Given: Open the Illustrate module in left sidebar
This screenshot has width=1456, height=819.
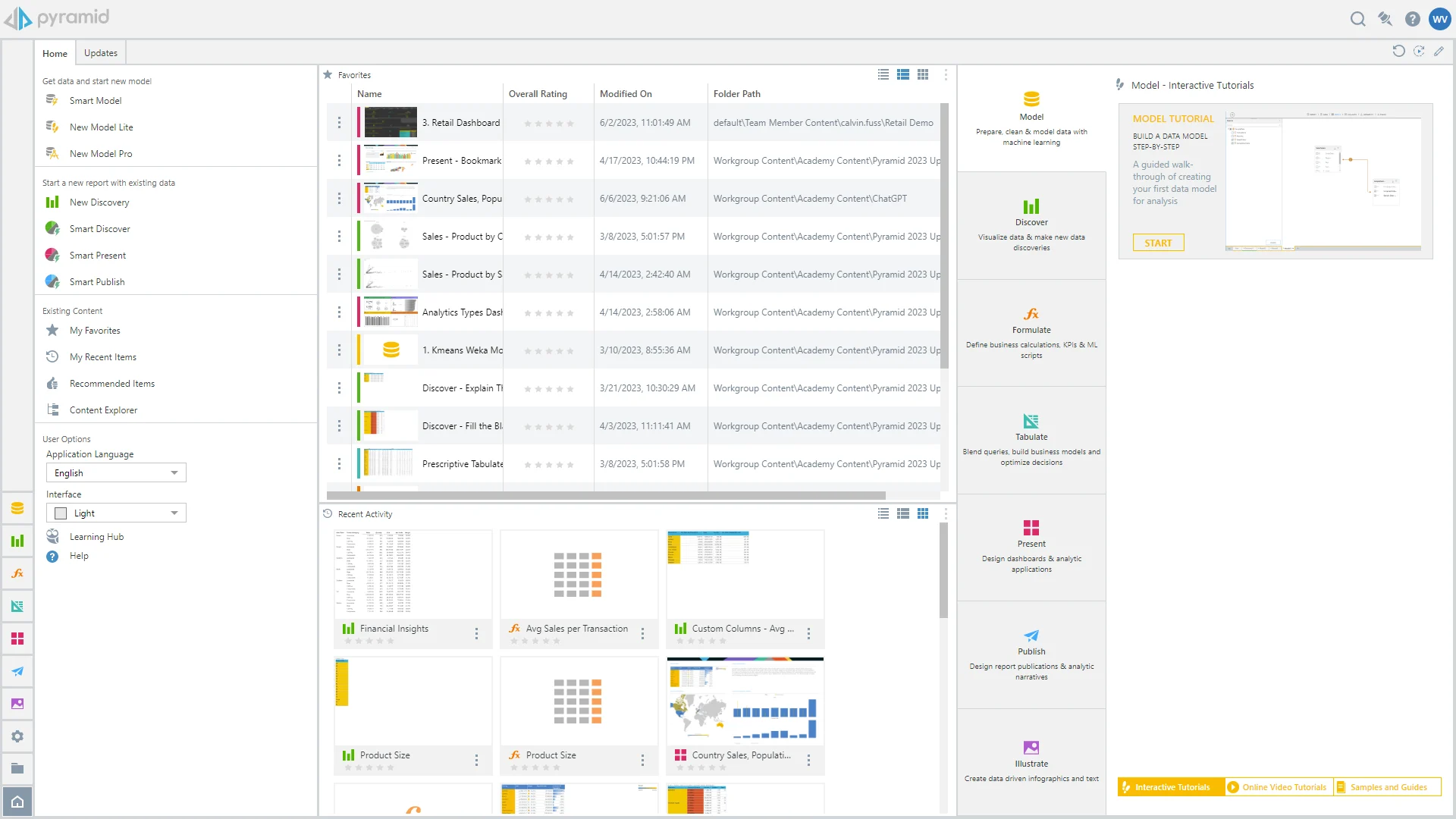Looking at the screenshot, I should tap(17, 704).
